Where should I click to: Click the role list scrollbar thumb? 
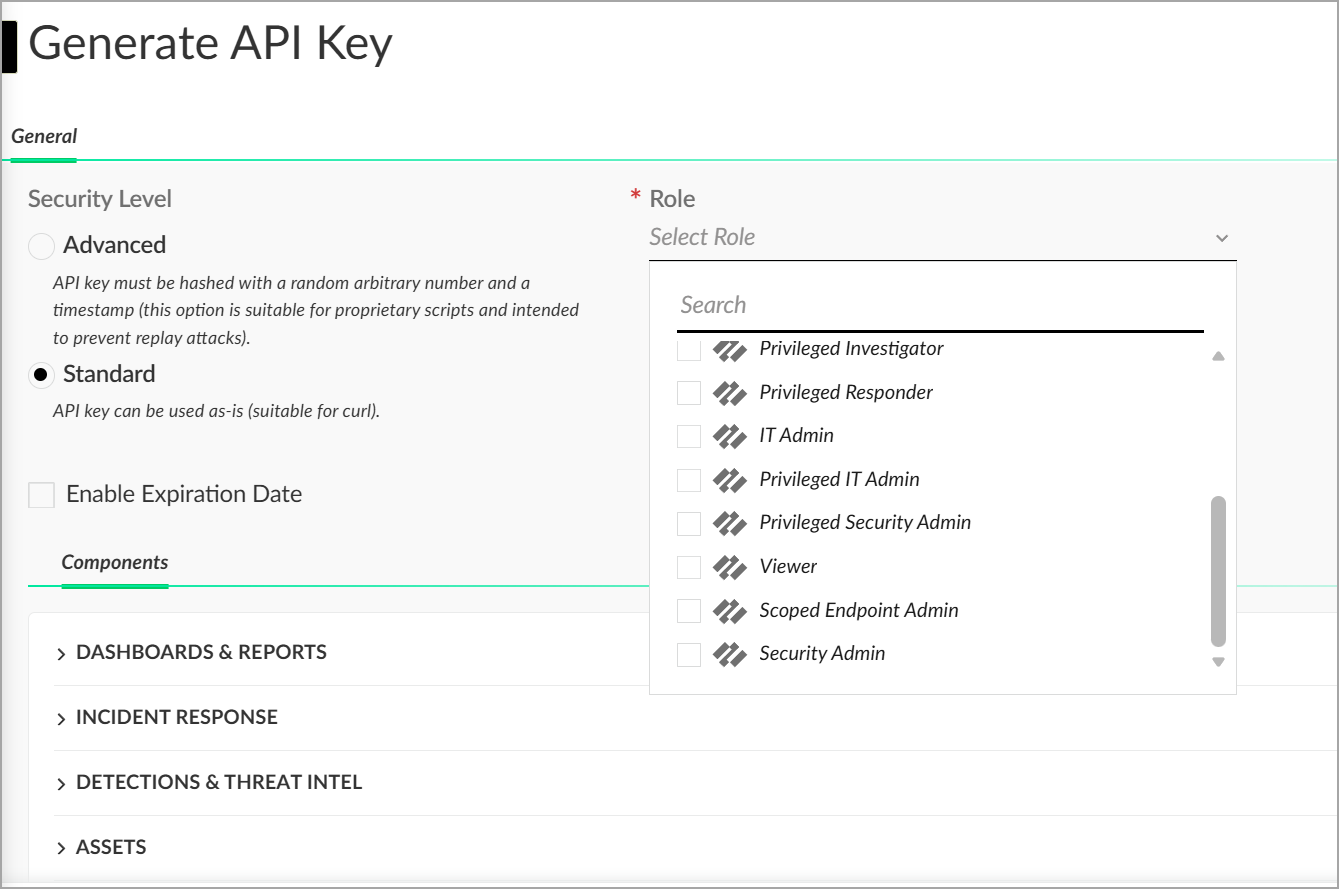pyautogui.click(x=1218, y=570)
